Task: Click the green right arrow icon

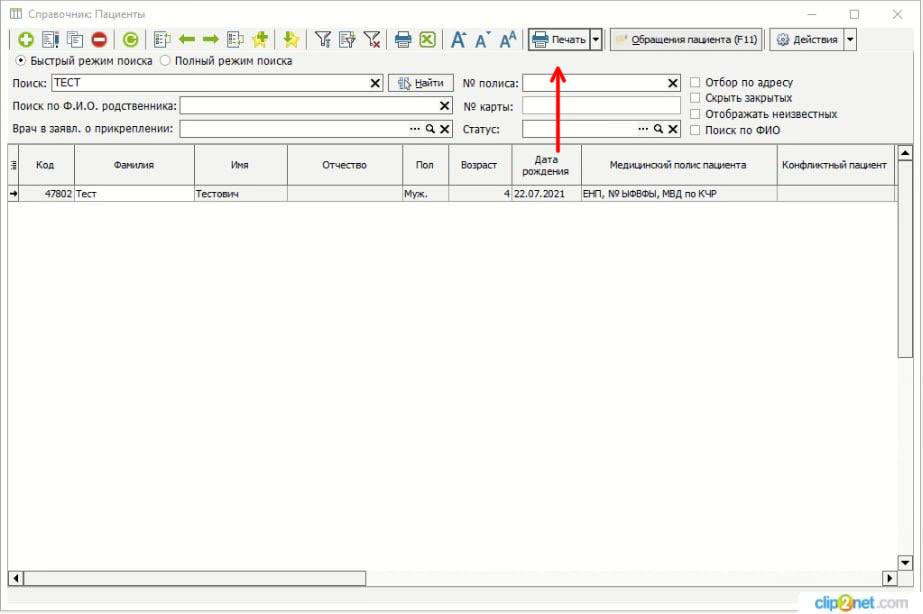Action: [211, 40]
